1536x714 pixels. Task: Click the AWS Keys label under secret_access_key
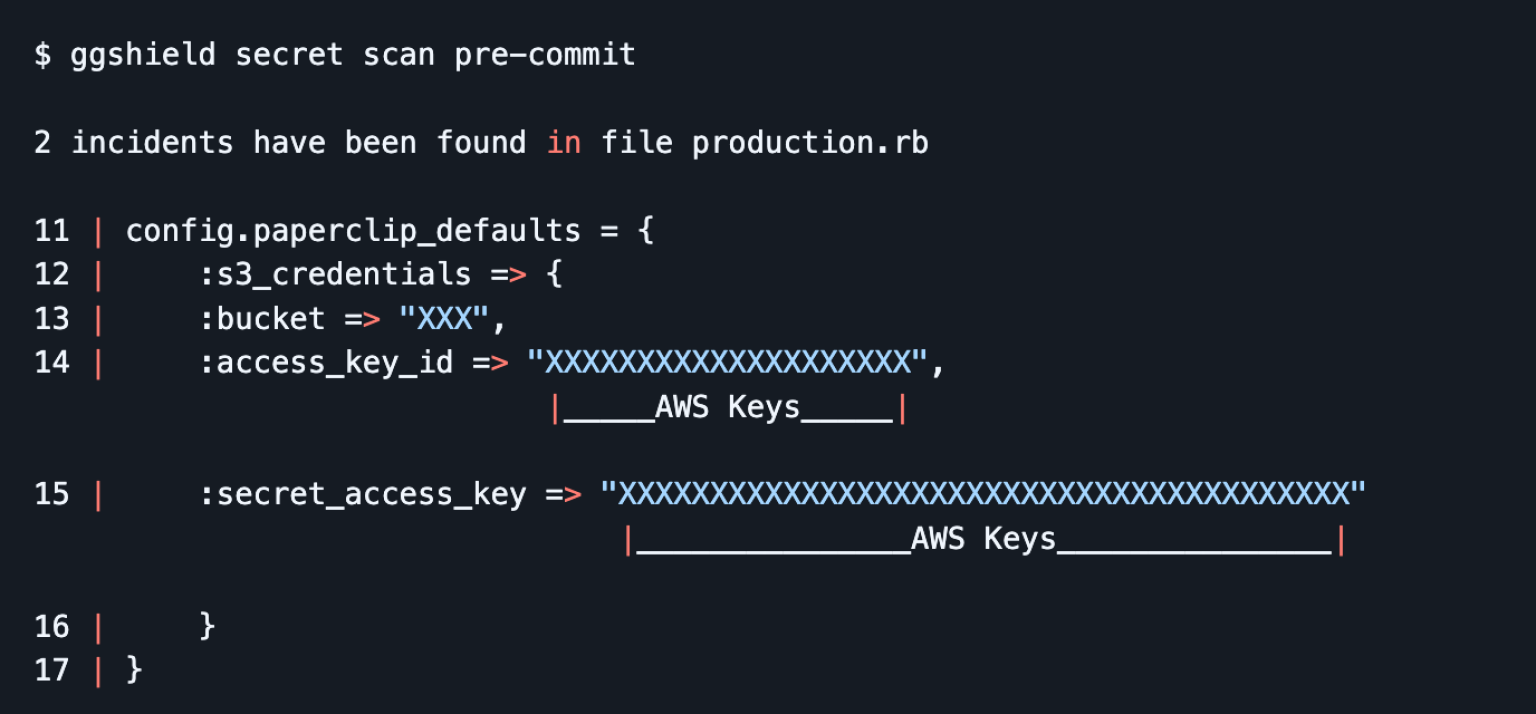point(983,539)
